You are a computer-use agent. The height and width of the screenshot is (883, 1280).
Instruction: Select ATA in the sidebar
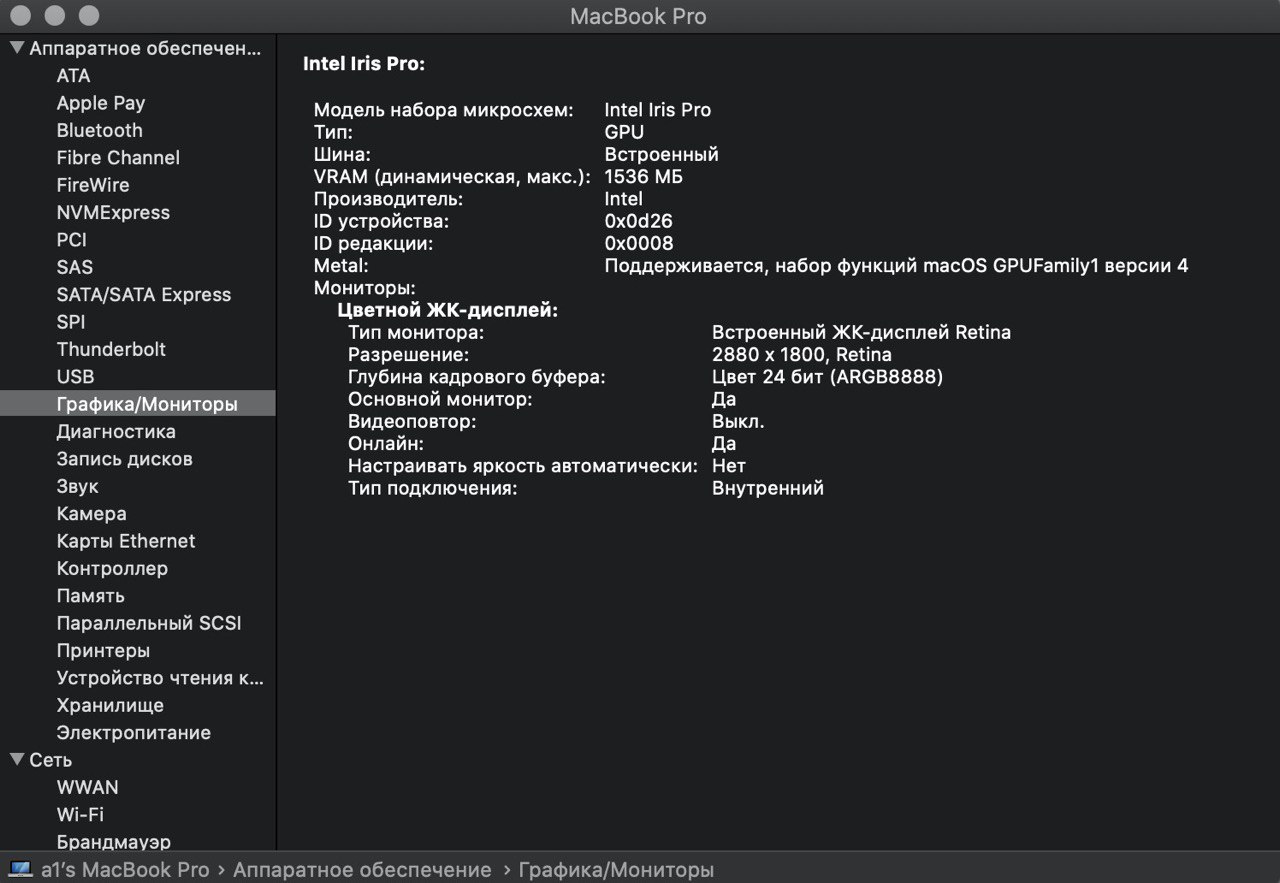click(x=73, y=75)
